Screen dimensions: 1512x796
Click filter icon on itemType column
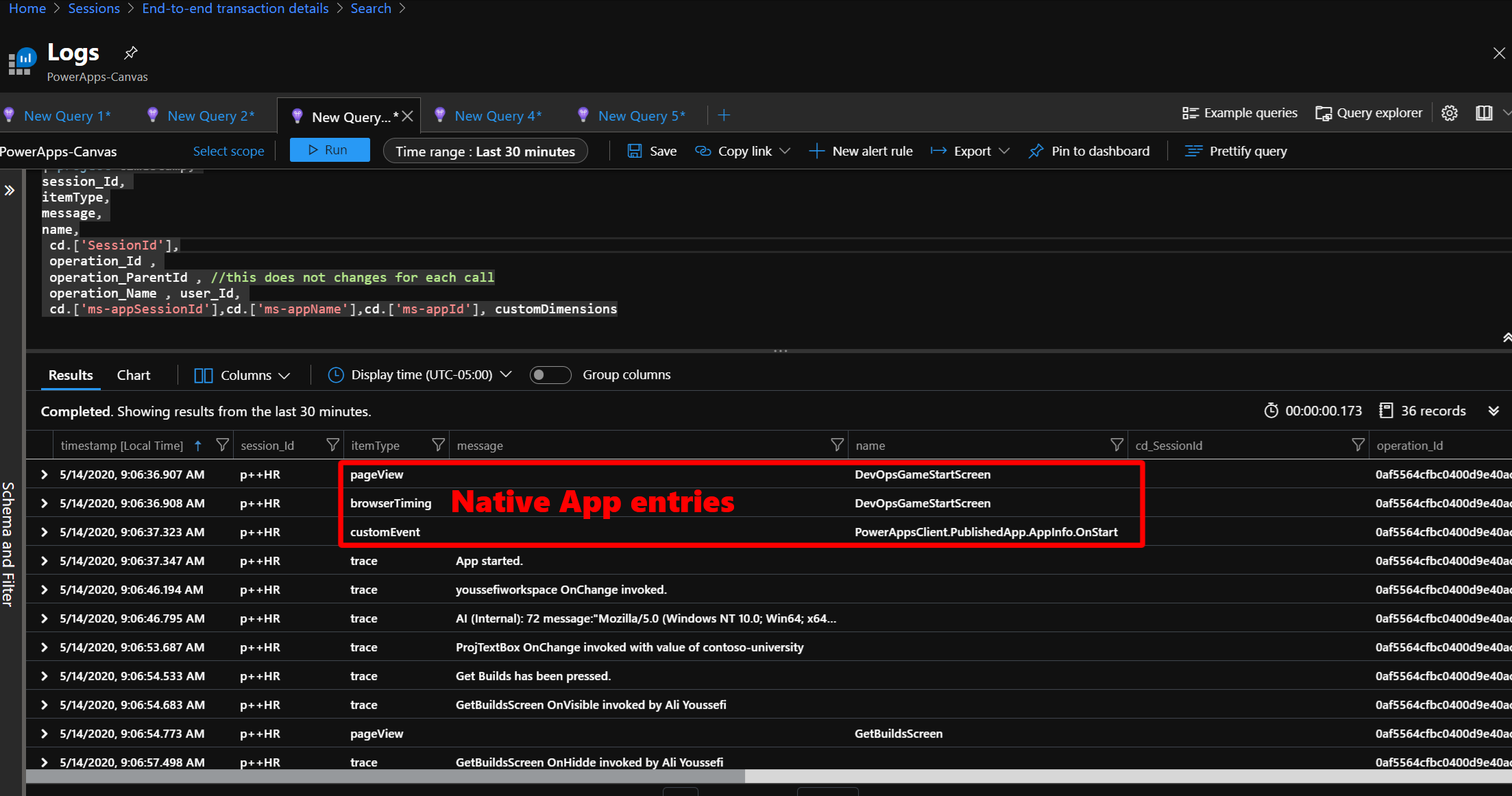(438, 445)
